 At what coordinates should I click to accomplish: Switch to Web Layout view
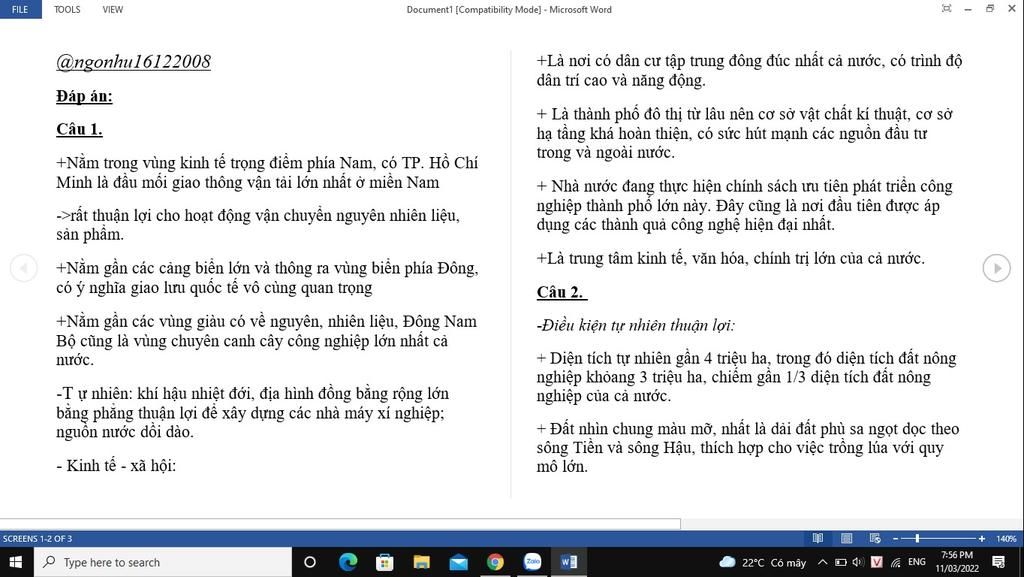(x=875, y=538)
